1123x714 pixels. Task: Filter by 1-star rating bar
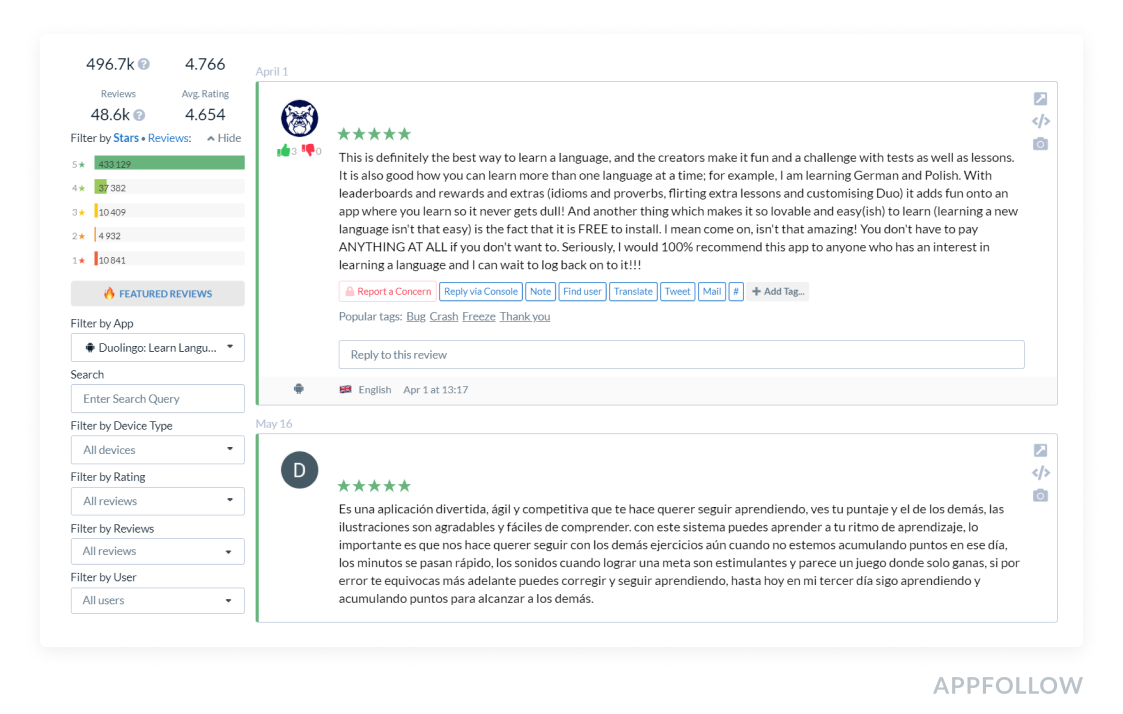tap(169, 260)
